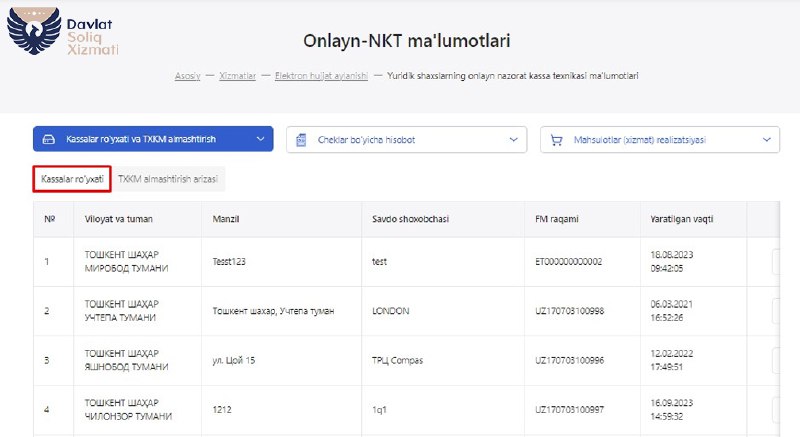Open the TXKM almashtirish arizasi tab

[167, 179]
